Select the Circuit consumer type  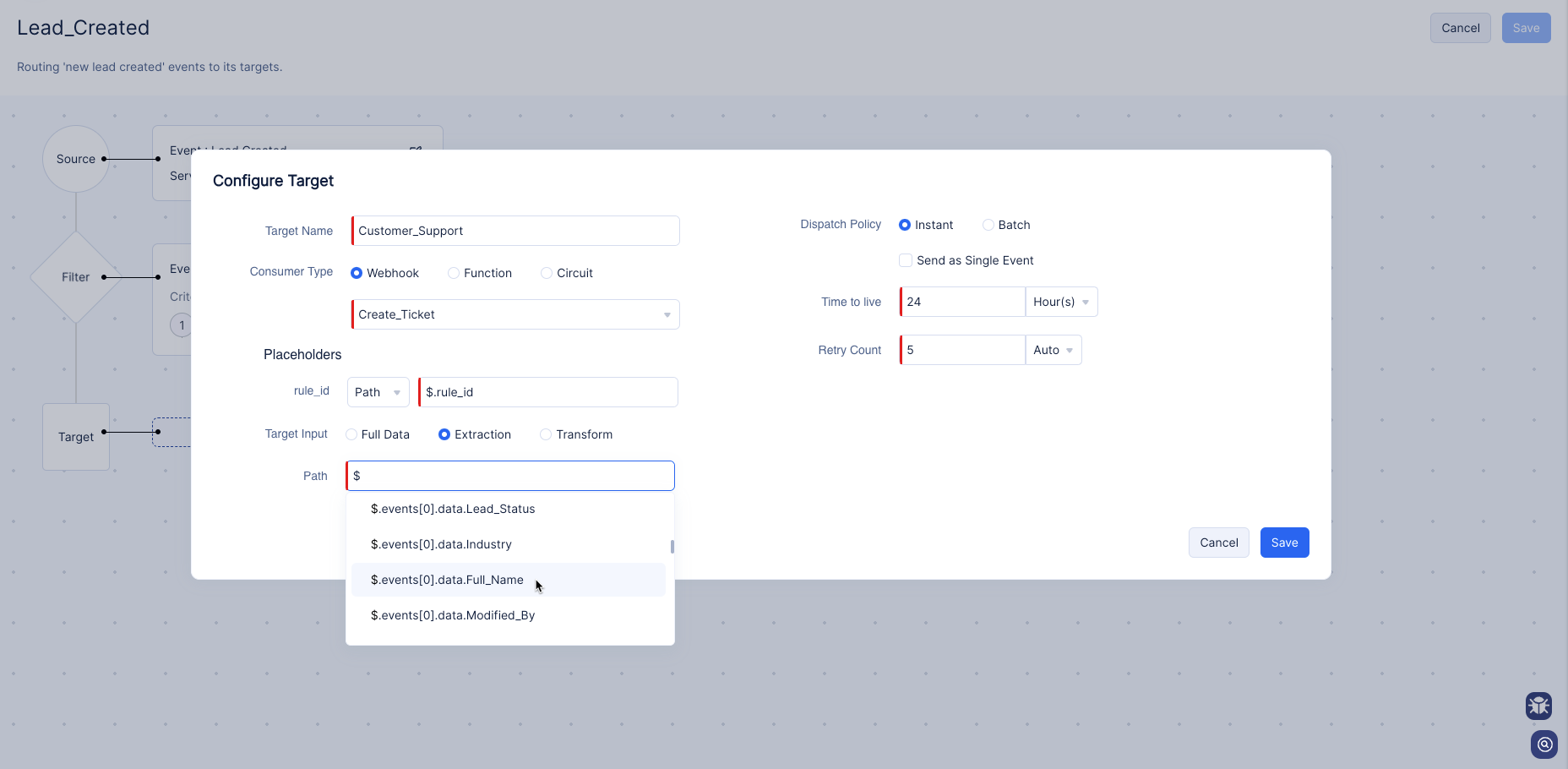547,273
